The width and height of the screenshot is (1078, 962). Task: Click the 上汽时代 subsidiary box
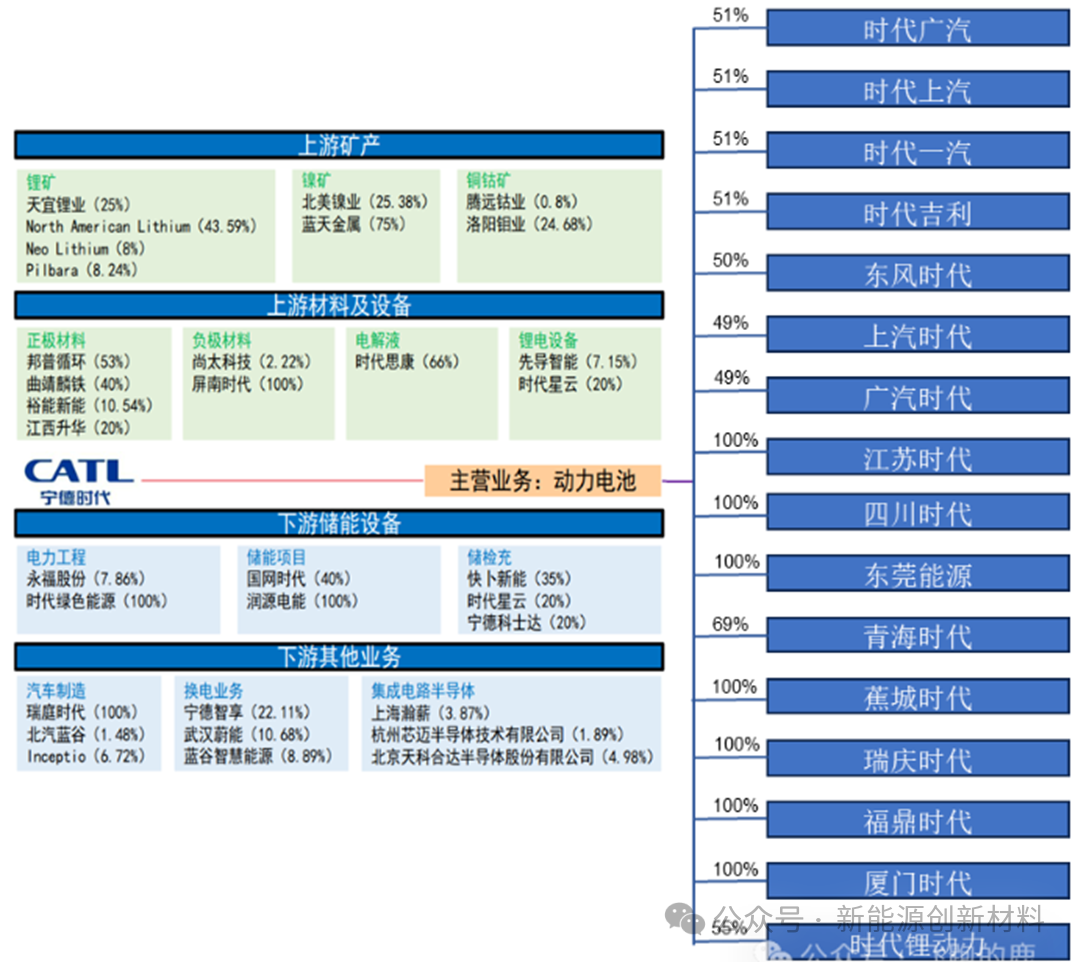tap(918, 335)
